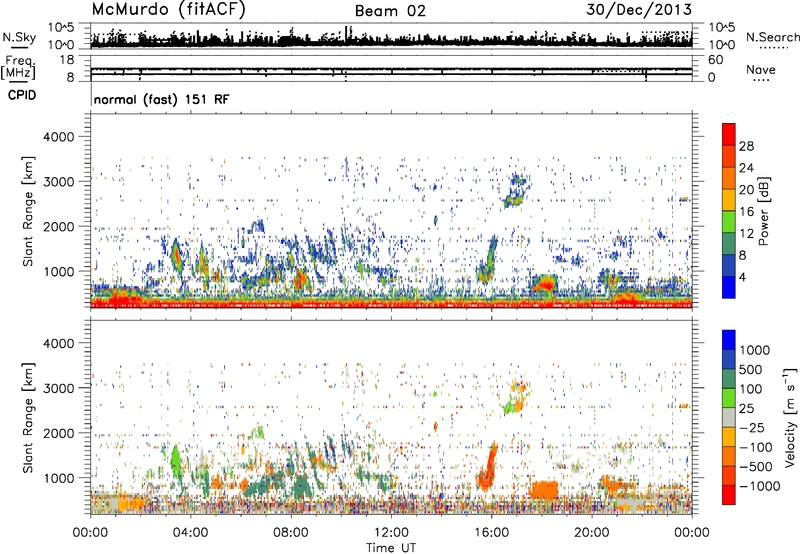
Task: Click the "Velocity [m s⁻¹]" colorbar title
Action: (x=790, y=417)
